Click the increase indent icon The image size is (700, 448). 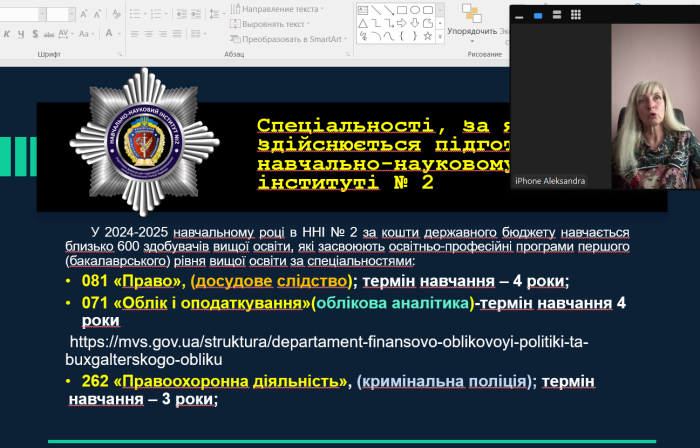tap(196, 14)
